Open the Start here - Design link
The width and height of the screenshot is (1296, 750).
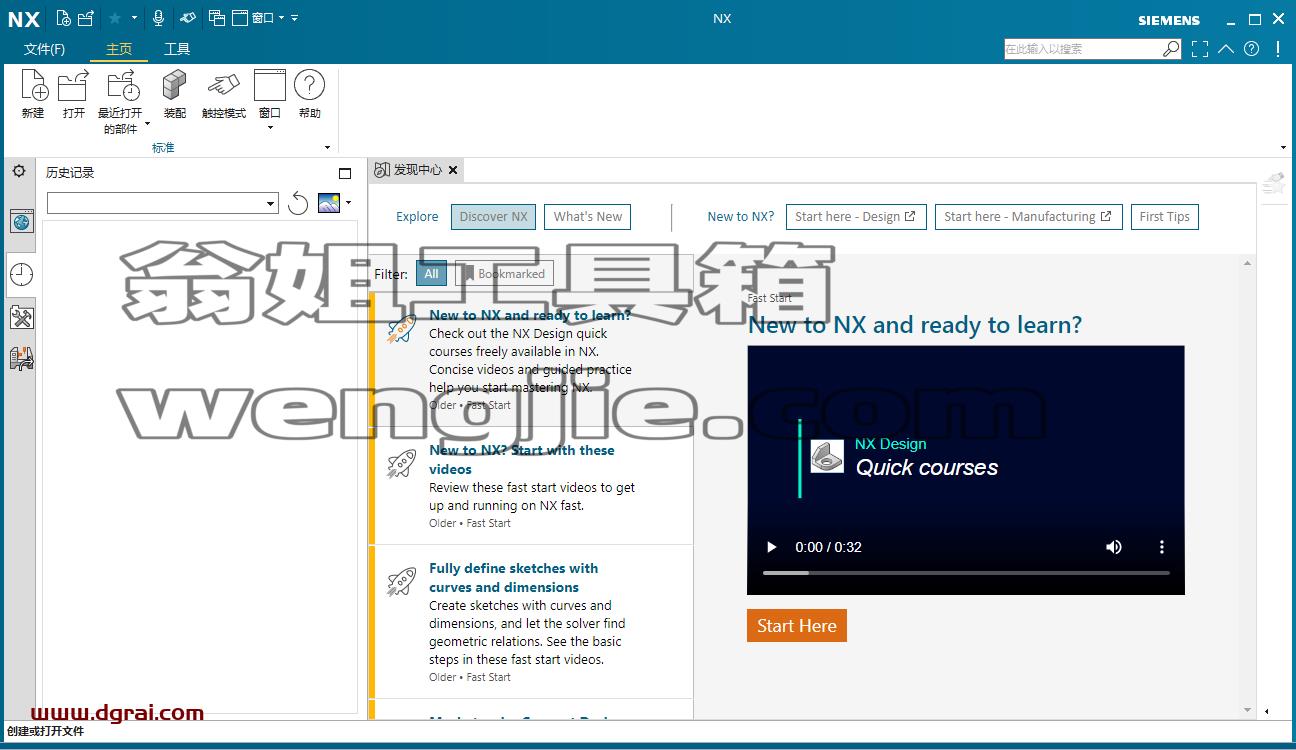point(855,217)
